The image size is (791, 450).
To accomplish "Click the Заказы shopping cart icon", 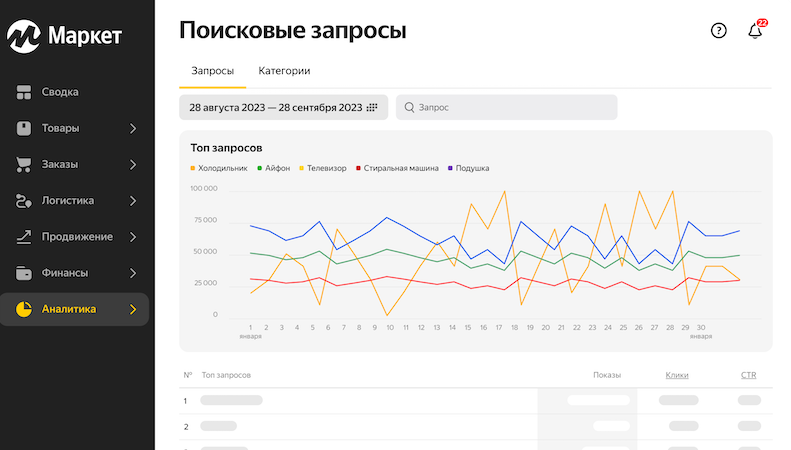I will point(25,164).
